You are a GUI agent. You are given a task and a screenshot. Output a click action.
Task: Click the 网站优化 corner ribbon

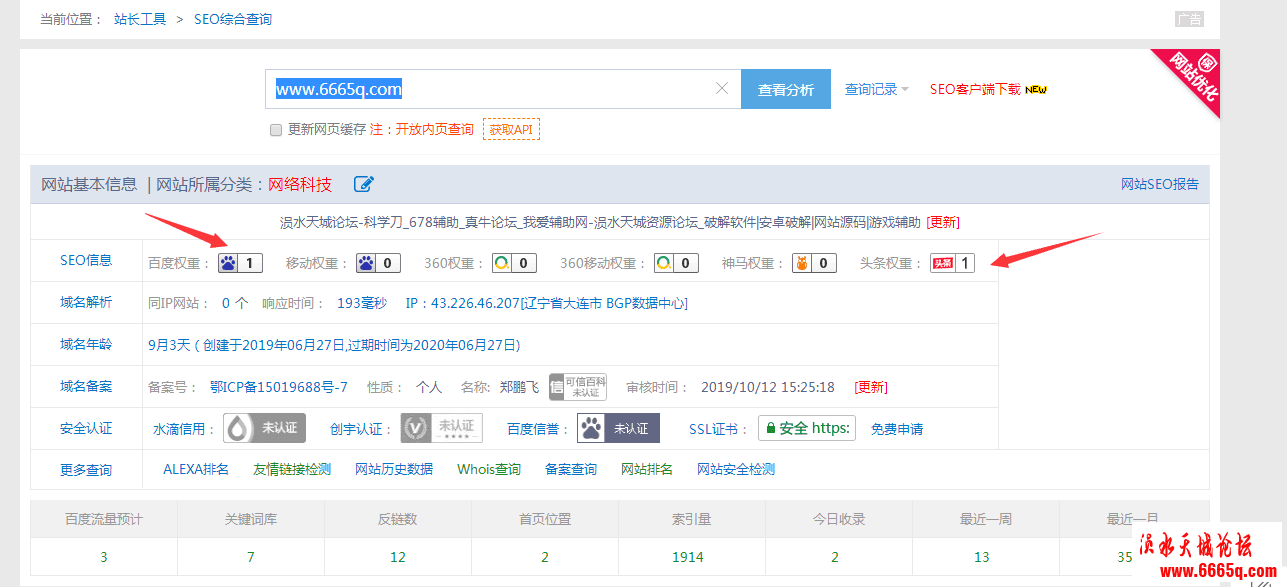tap(1190, 82)
